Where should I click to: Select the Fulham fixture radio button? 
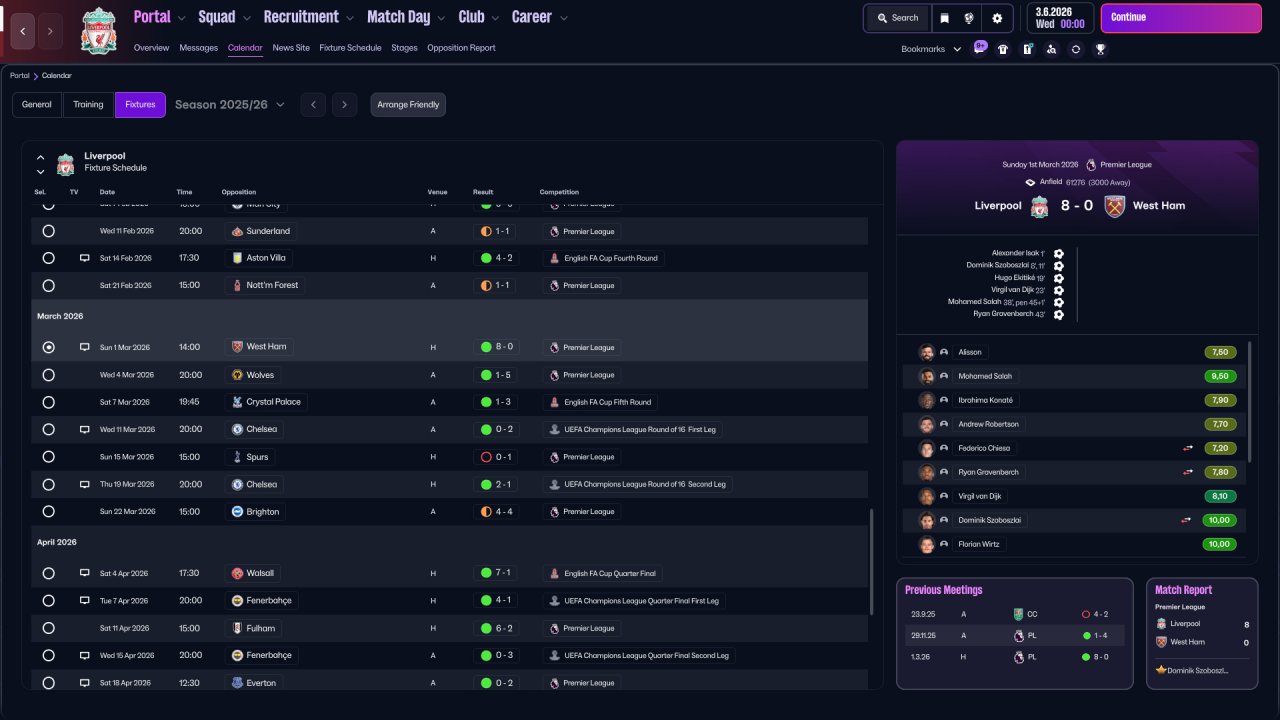(48, 629)
